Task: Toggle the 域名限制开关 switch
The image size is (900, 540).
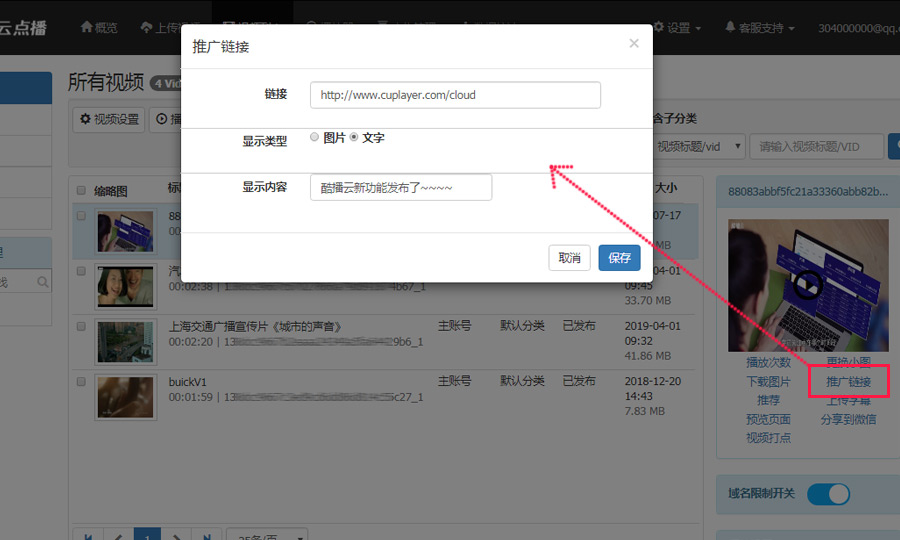Action: [827, 494]
